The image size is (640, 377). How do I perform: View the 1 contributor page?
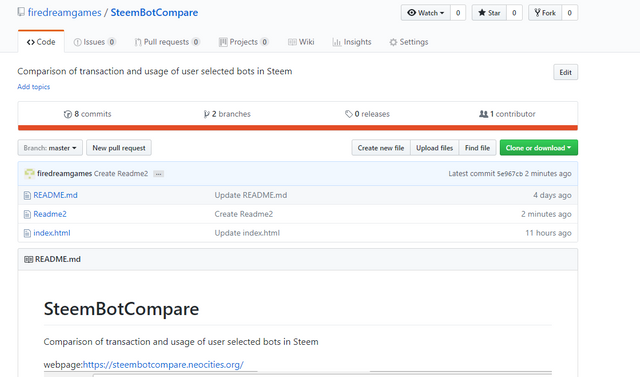click(507, 114)
